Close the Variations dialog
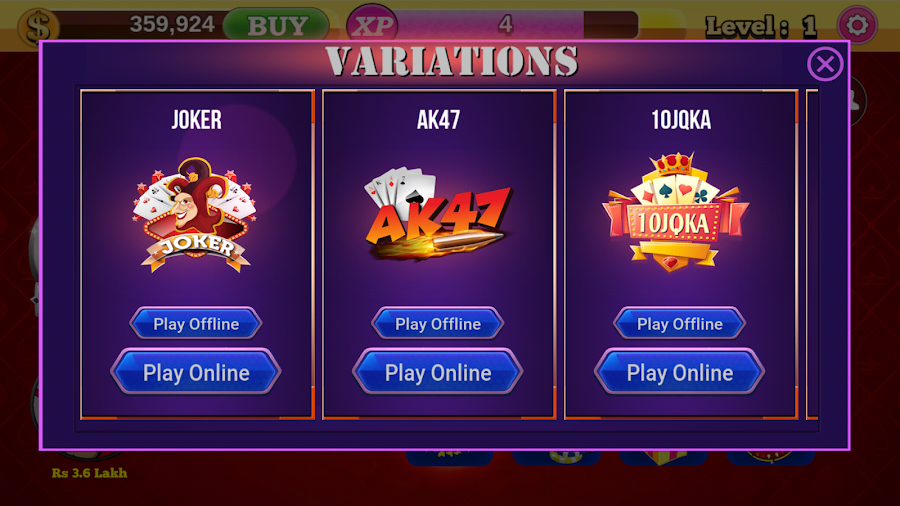The image size is (900, 506). coord(825,64)
